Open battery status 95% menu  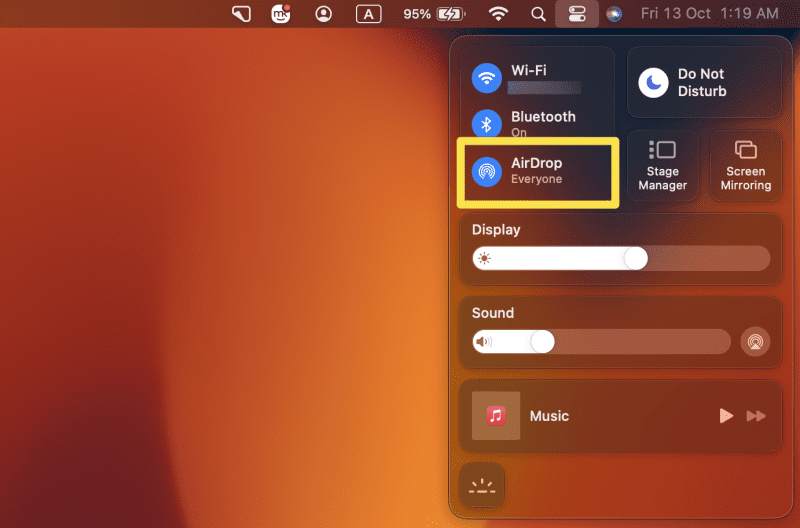(434, 14)
